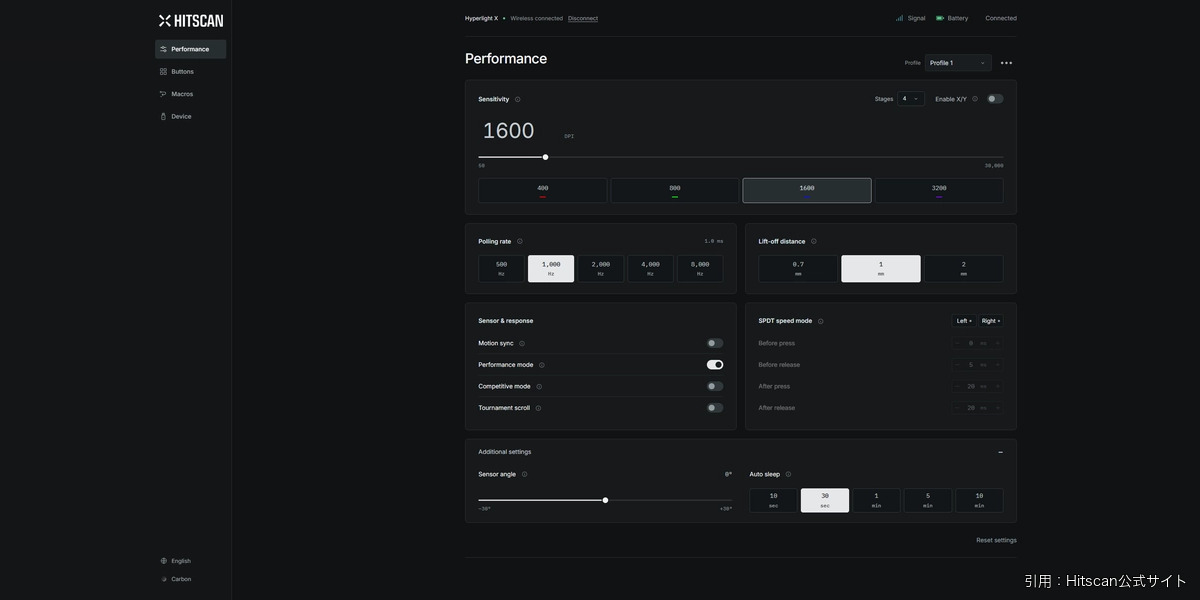Set lift-off distance to 2 mm
Screen dimensions: 1200x600
tap(964, 268)
